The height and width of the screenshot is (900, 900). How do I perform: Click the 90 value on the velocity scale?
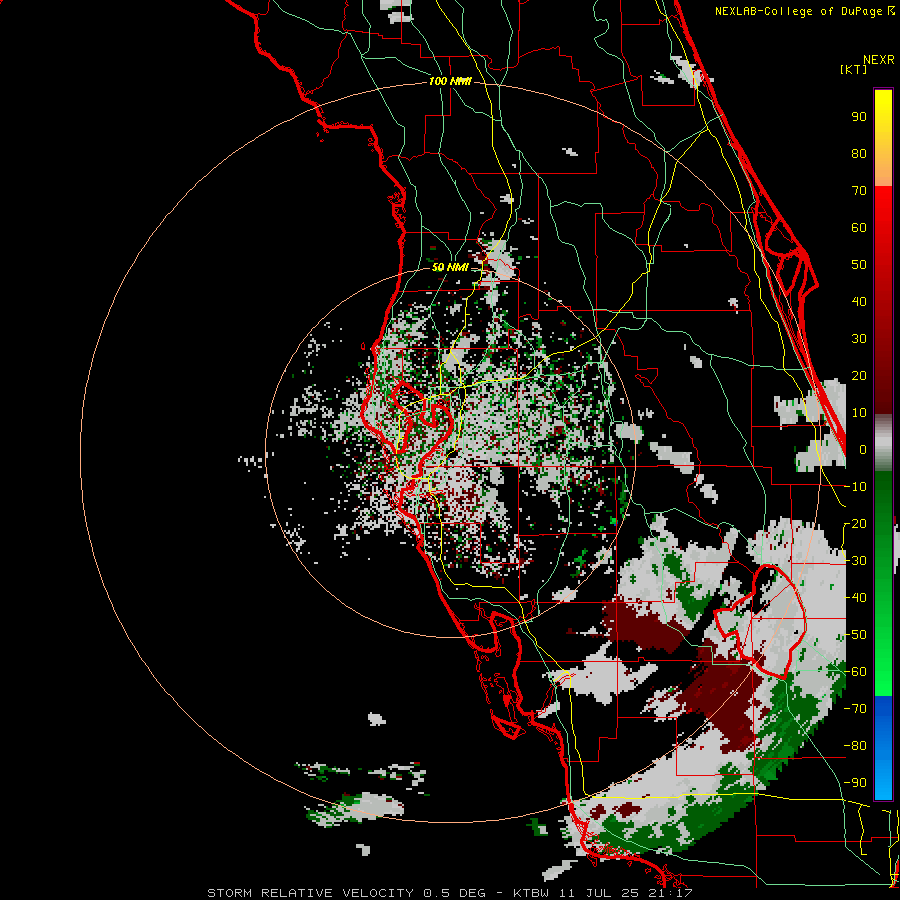(859, 117)
